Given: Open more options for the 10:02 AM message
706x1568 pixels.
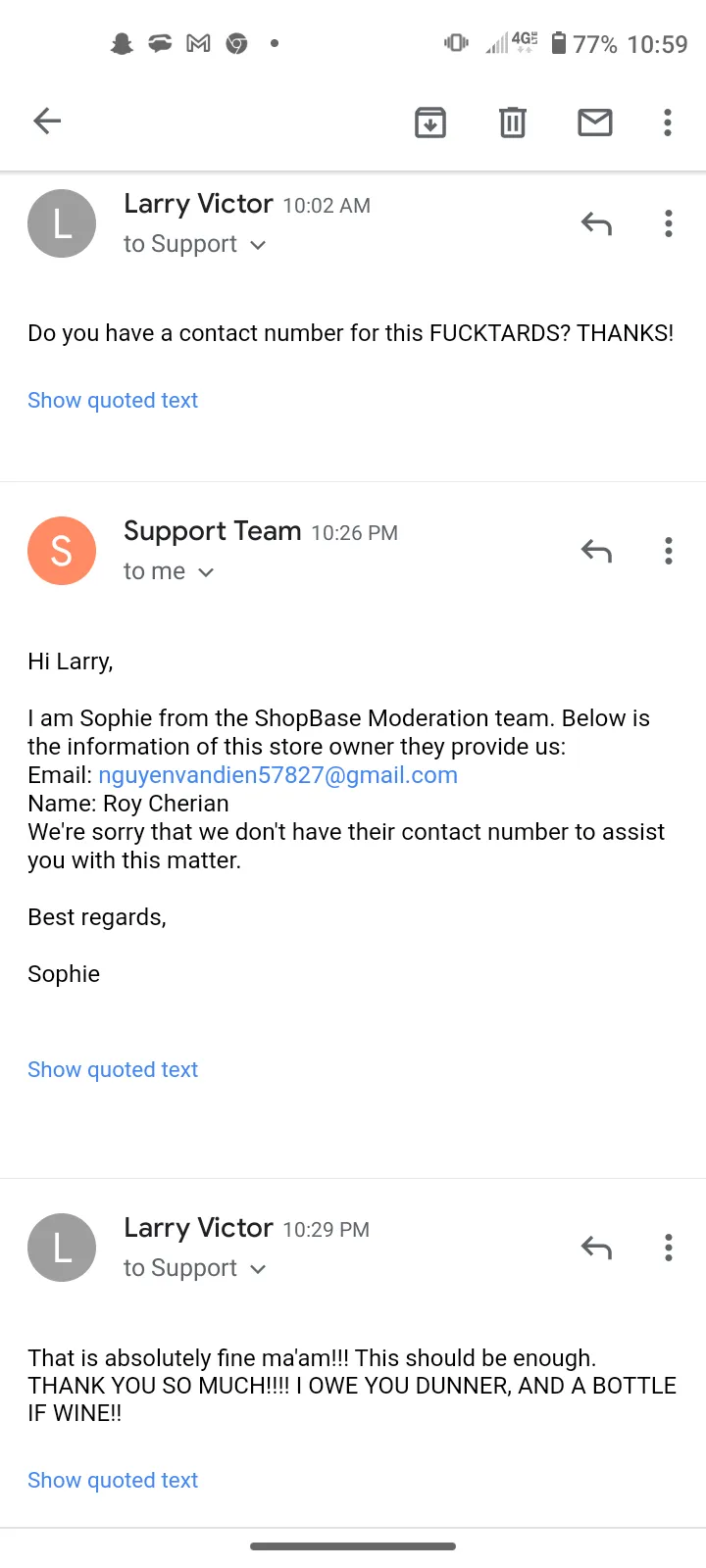Looking at the screenshot, I should [669, 223].
